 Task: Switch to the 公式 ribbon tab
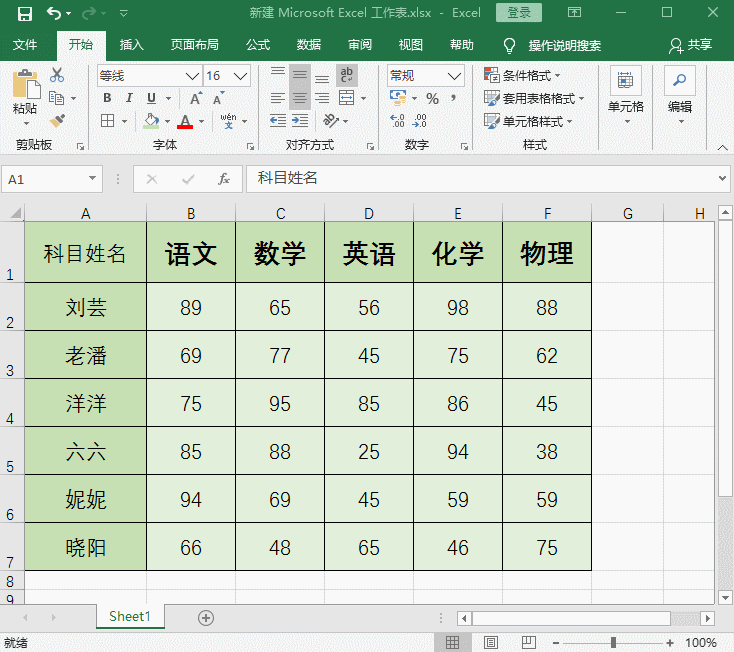(258, 45)
